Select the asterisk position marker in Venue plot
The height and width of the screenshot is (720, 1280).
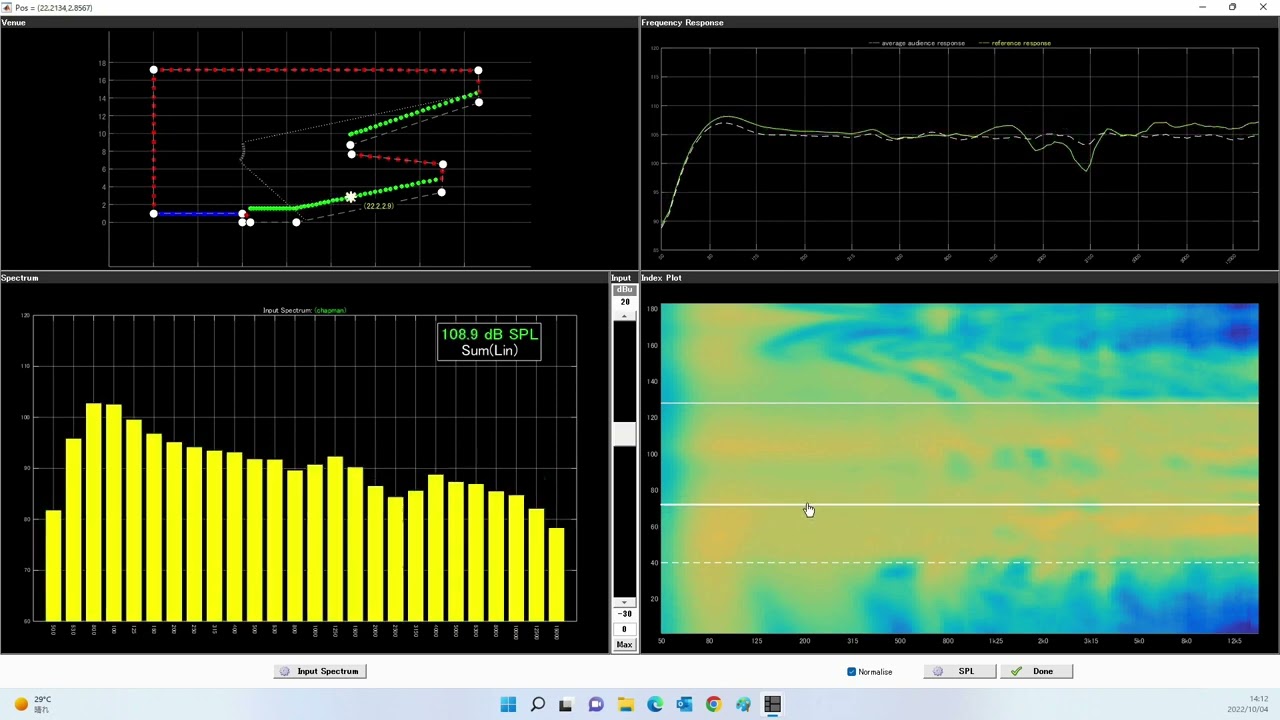click(x=351, y=198)
